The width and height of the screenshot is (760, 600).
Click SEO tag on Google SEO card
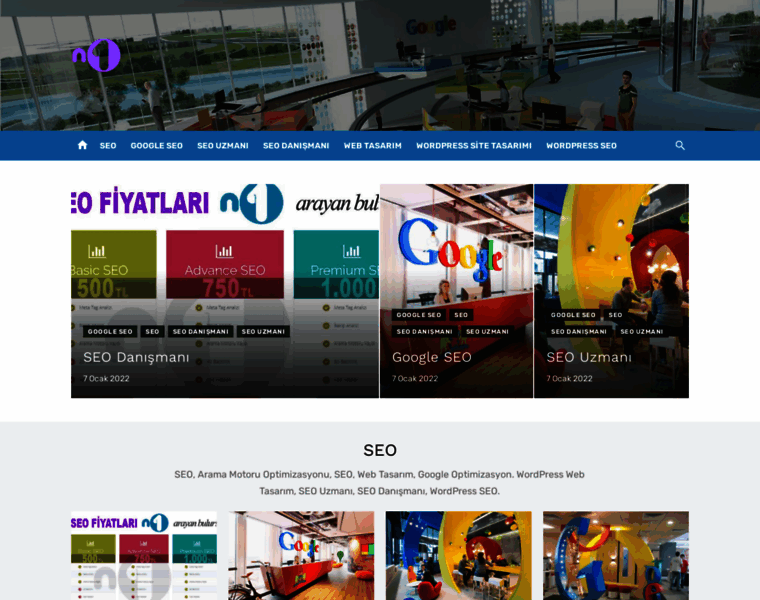[x=461, y=315]
